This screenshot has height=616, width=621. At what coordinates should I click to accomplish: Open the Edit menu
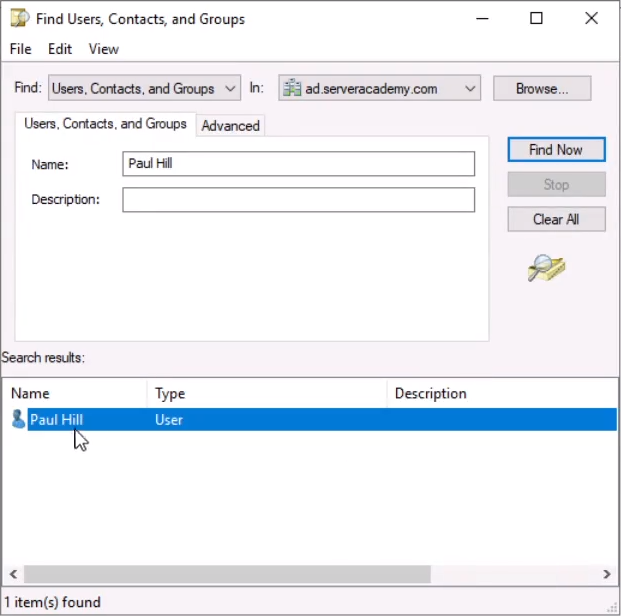coord(60,49)
